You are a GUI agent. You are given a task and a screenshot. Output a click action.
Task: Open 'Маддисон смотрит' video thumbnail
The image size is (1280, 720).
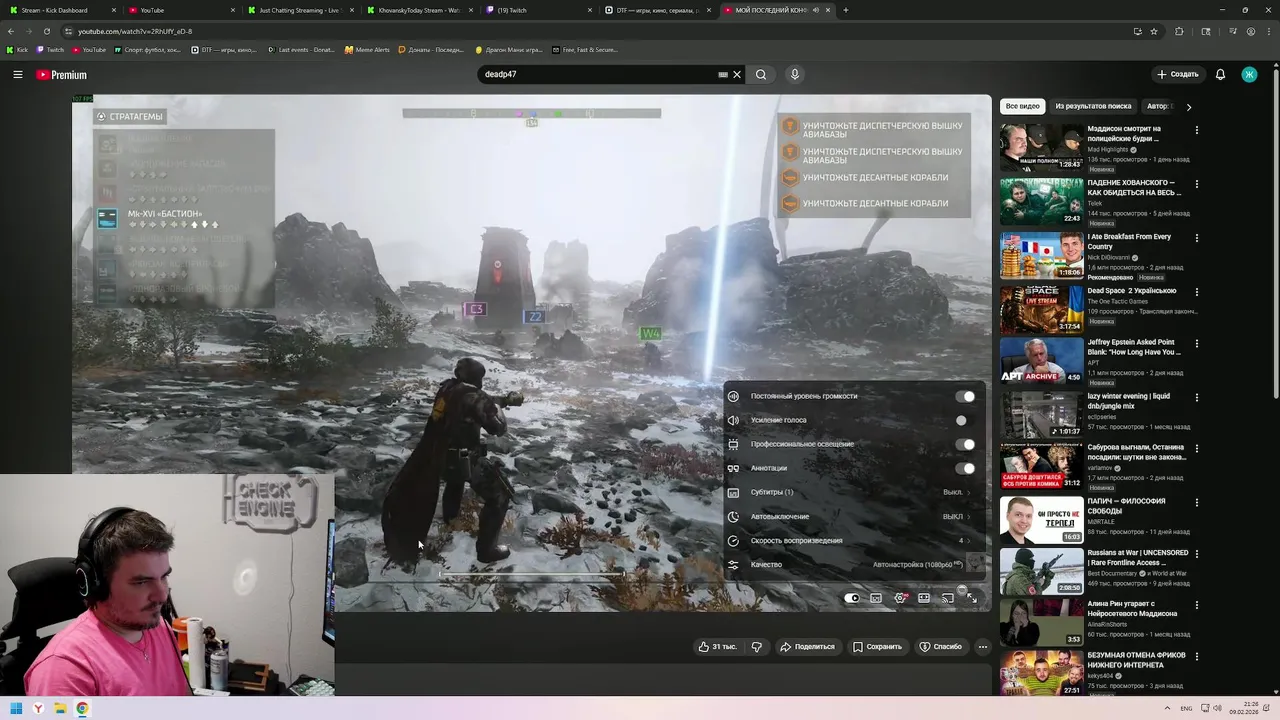(1041, 147)
